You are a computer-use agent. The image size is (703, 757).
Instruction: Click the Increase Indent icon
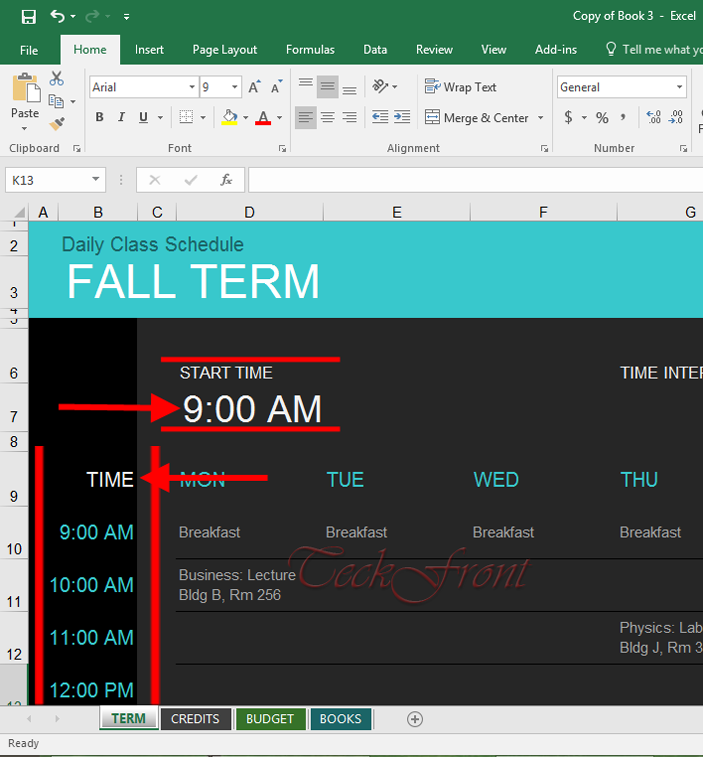point(402,117)
